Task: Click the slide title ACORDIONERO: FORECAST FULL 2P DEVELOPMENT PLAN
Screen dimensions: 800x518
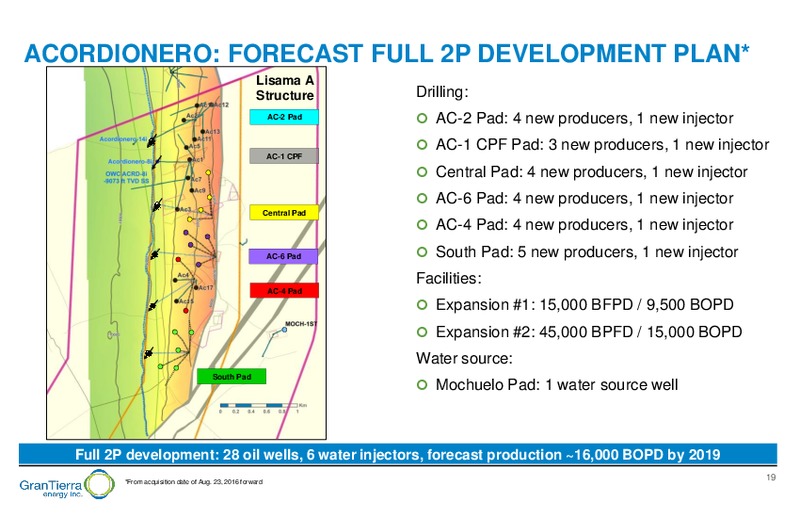Action: click(x=387, y=54)
